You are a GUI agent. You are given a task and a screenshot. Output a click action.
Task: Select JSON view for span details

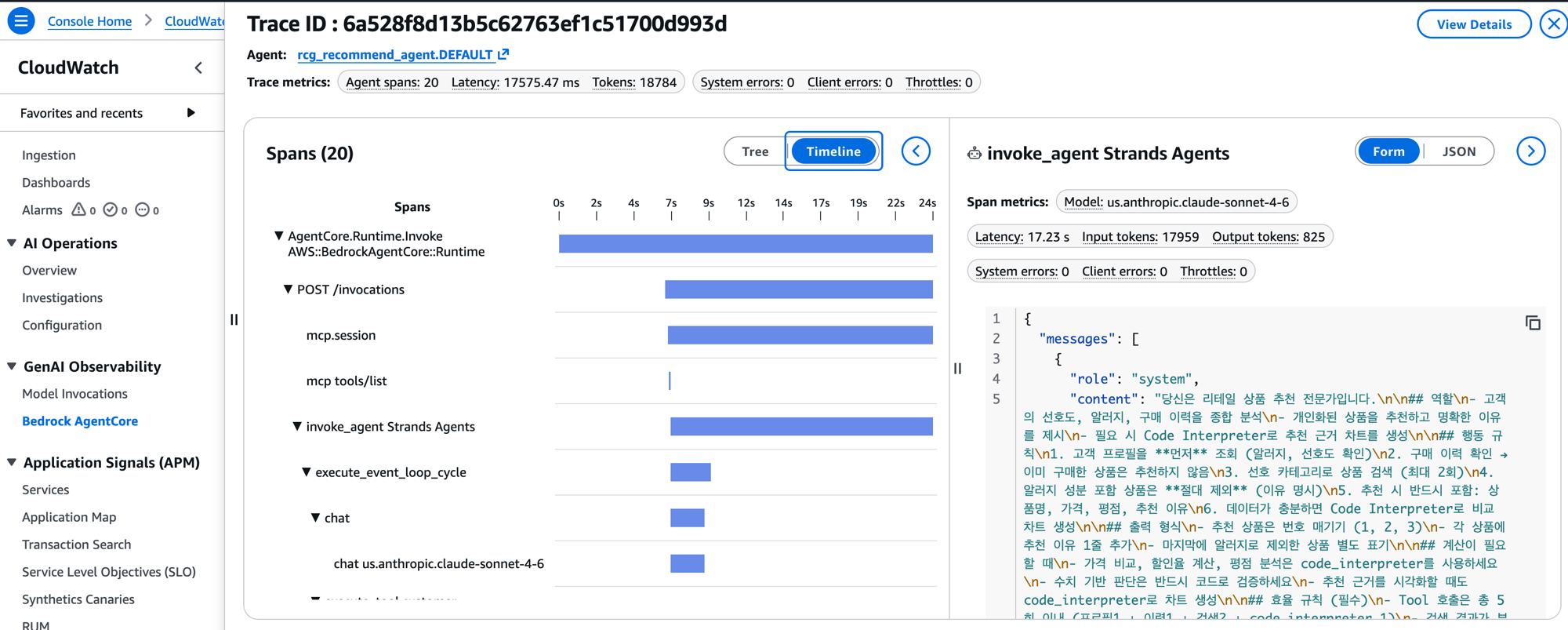point(1459,151)
